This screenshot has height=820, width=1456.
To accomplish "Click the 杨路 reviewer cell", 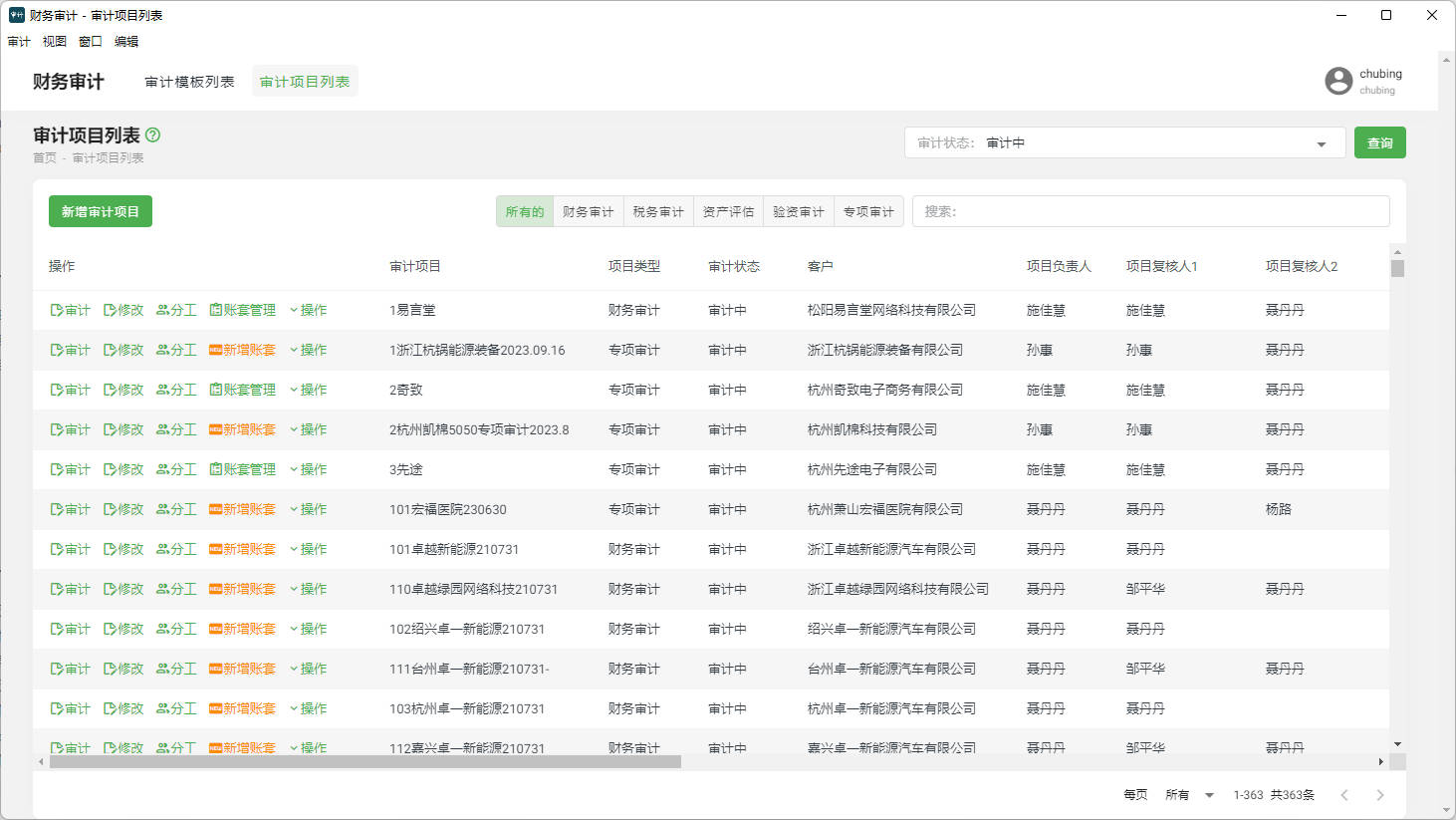I will pos(1279,509).
